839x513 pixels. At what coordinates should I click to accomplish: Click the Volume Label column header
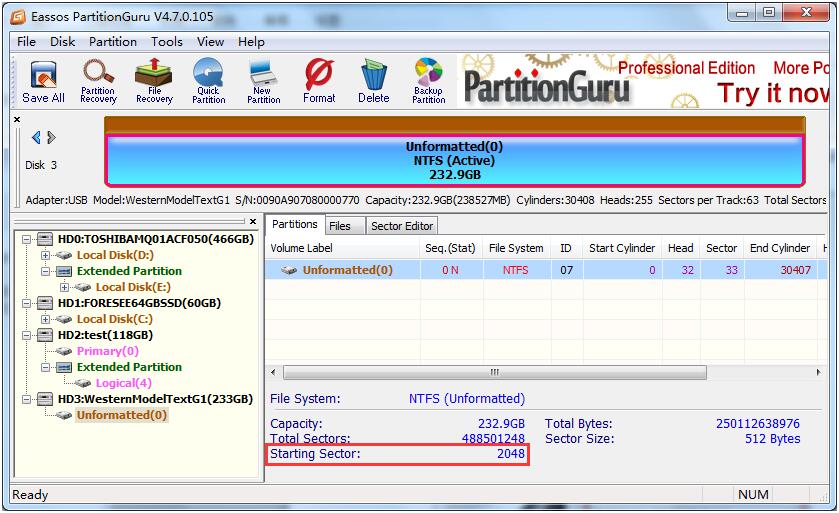click(x=343, y=248)
